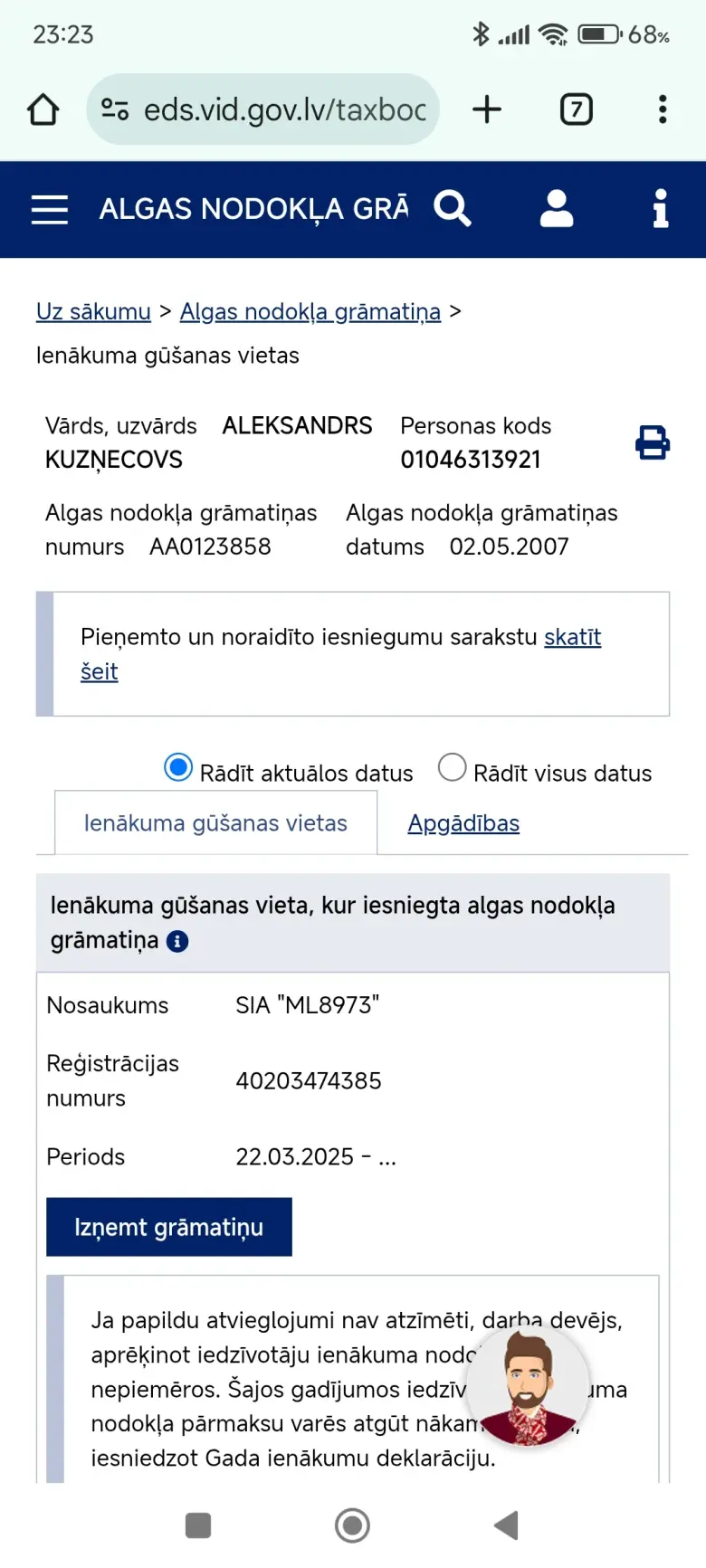Image resolution: width=706 pixels, height=1568 pixels.
Task: Select Rādīt aktuālos datus option
Action: tap(178, 768)
